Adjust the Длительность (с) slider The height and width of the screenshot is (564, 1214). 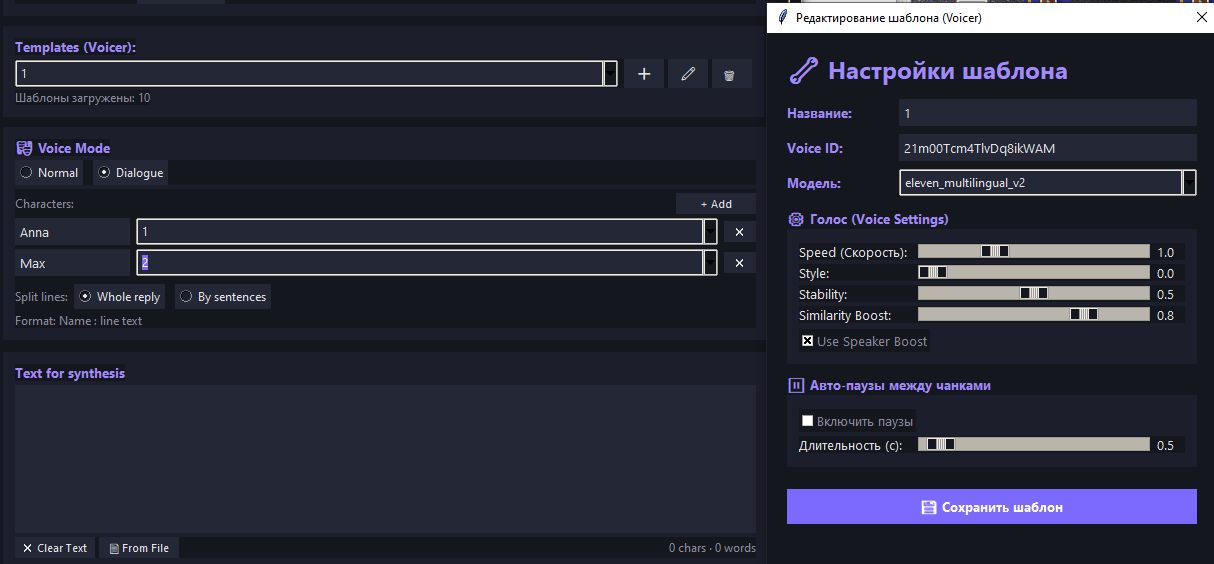click(x=1034, y=444)
